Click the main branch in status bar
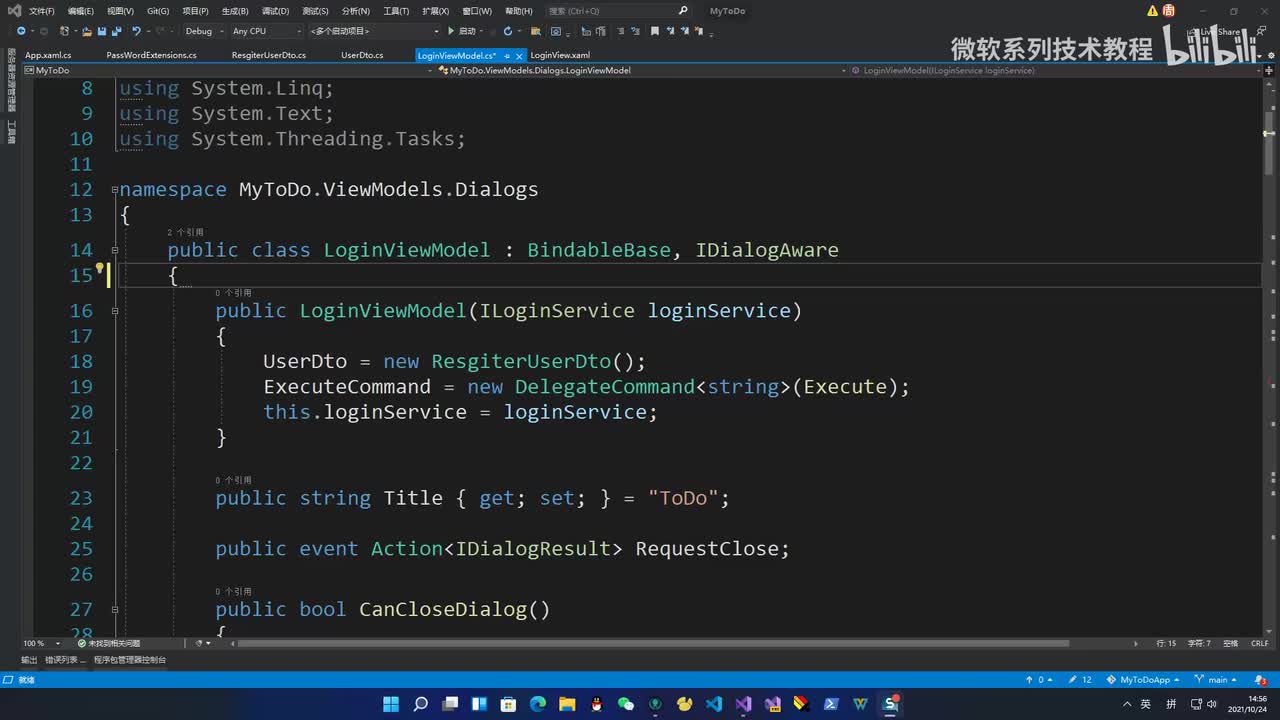Screen dimensions: 1280x720 (1217, 680)
